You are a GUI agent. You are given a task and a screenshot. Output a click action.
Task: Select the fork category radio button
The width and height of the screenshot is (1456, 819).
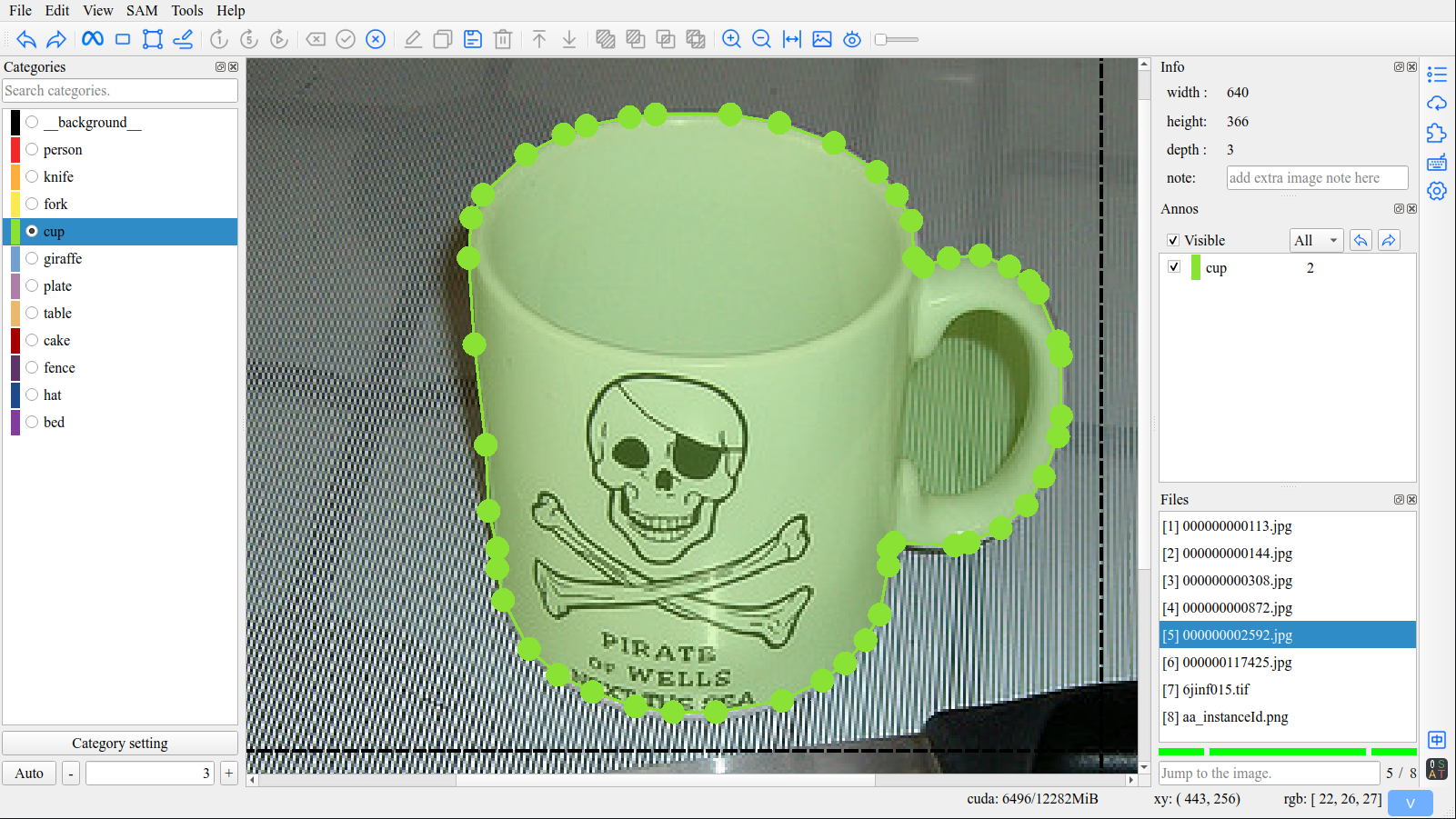(x=32, y=204)
